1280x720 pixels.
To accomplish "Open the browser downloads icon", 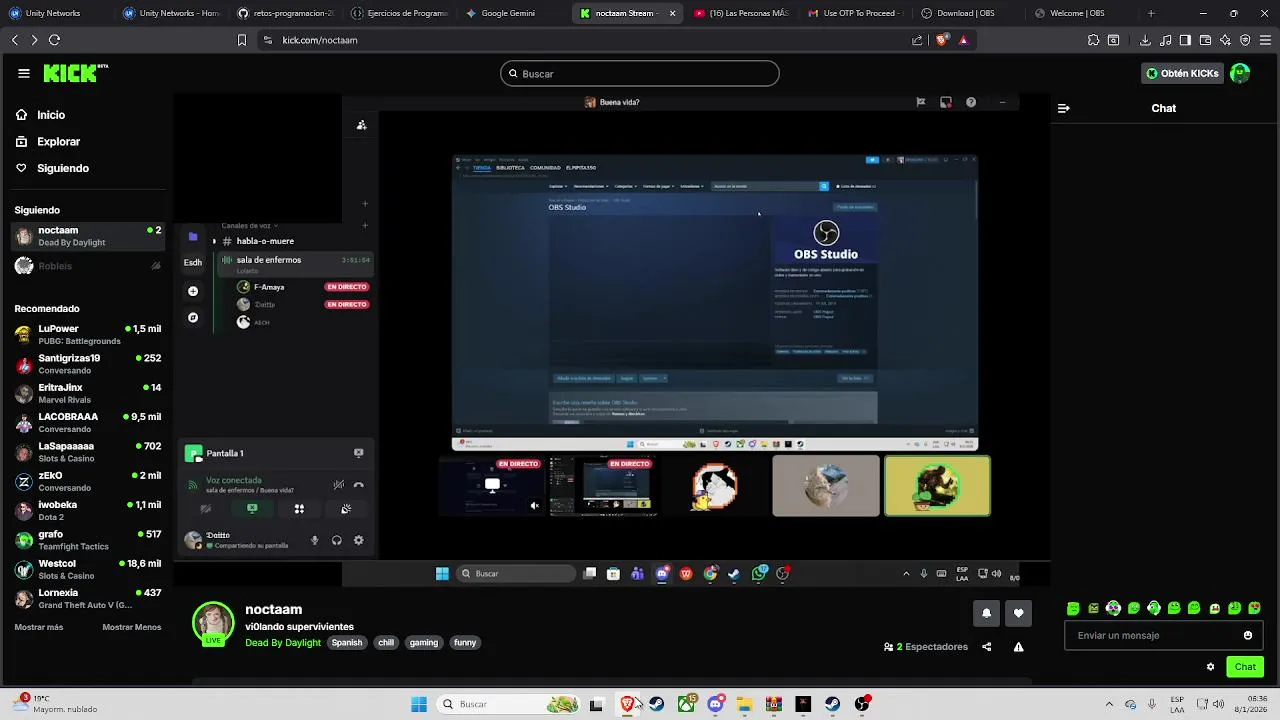I will click(1145, 40).
